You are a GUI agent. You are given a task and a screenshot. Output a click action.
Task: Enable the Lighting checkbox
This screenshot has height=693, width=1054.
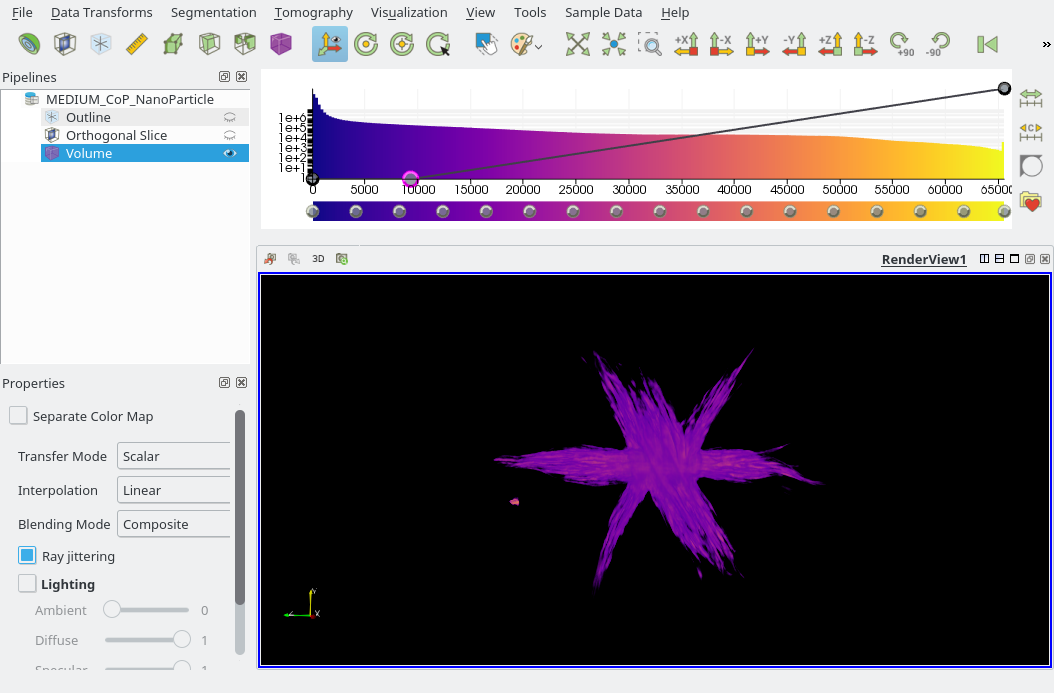[x=27, y=583]
